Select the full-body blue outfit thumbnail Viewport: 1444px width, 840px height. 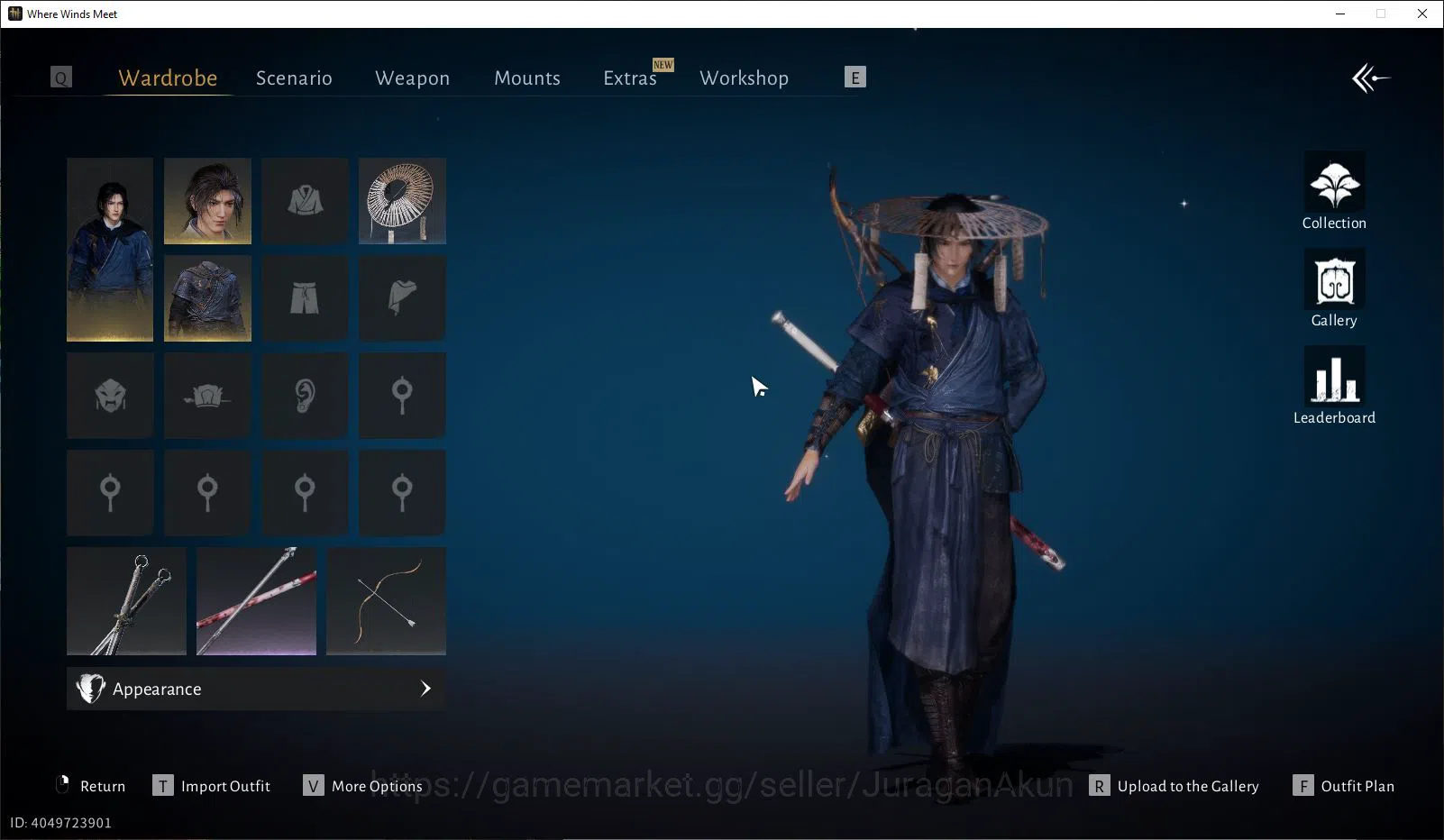click(x=110, y=250)
